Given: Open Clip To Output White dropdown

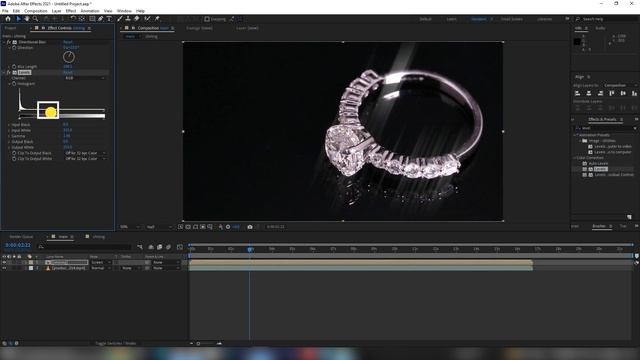Looking at the screenshot, I should pyautogui.click(x=85, y=158).
